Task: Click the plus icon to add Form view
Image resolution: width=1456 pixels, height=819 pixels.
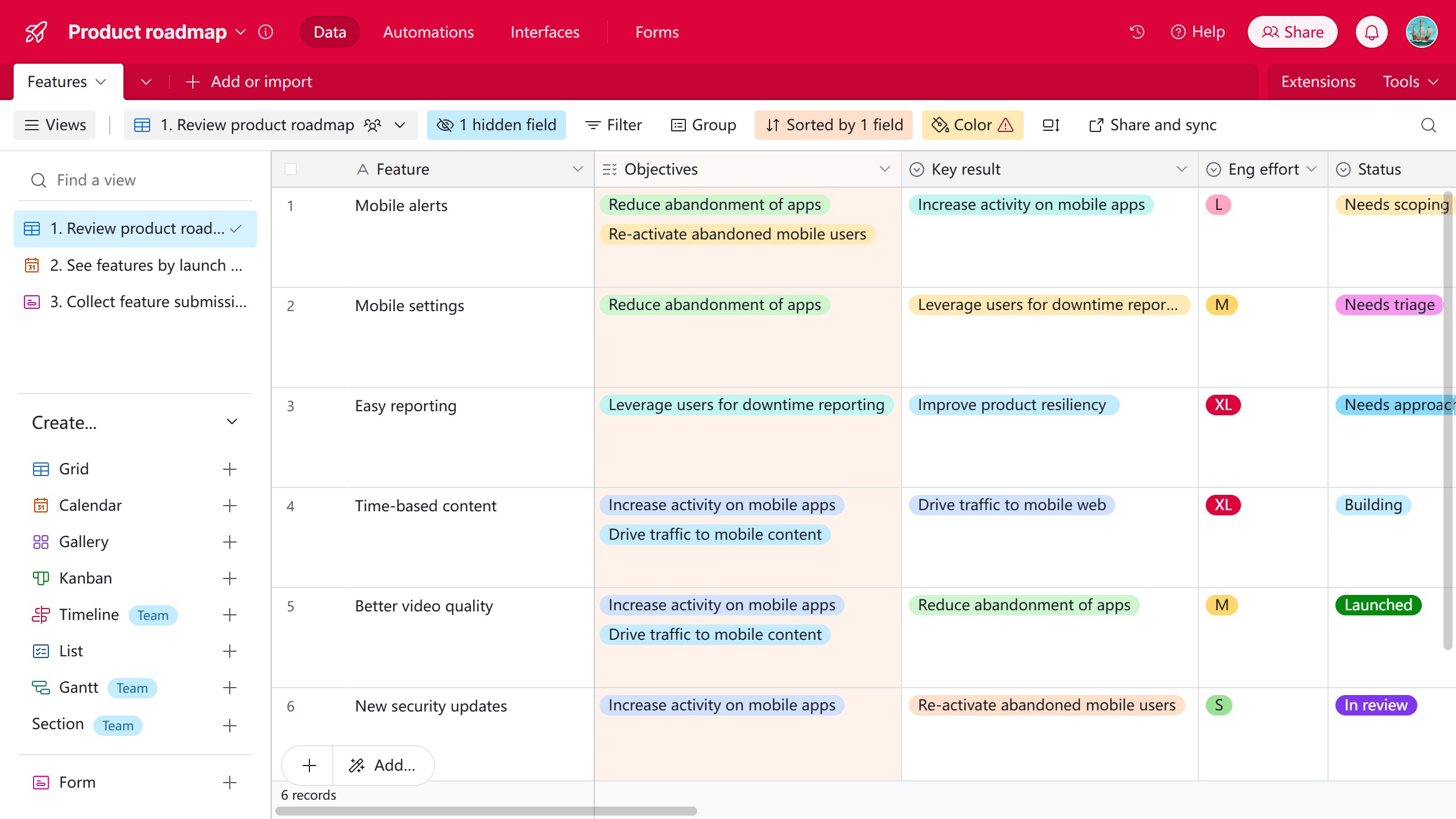Action: coord(230,783)
